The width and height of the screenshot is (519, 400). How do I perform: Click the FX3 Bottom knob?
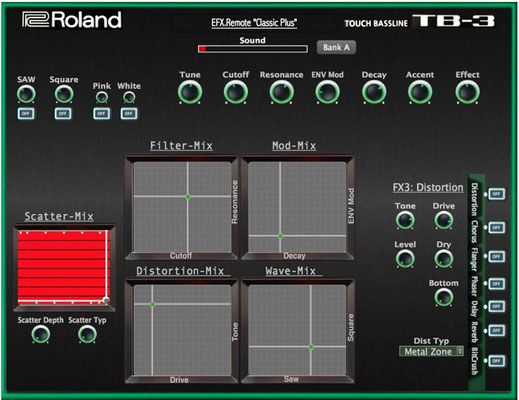[x=444, y=297]
